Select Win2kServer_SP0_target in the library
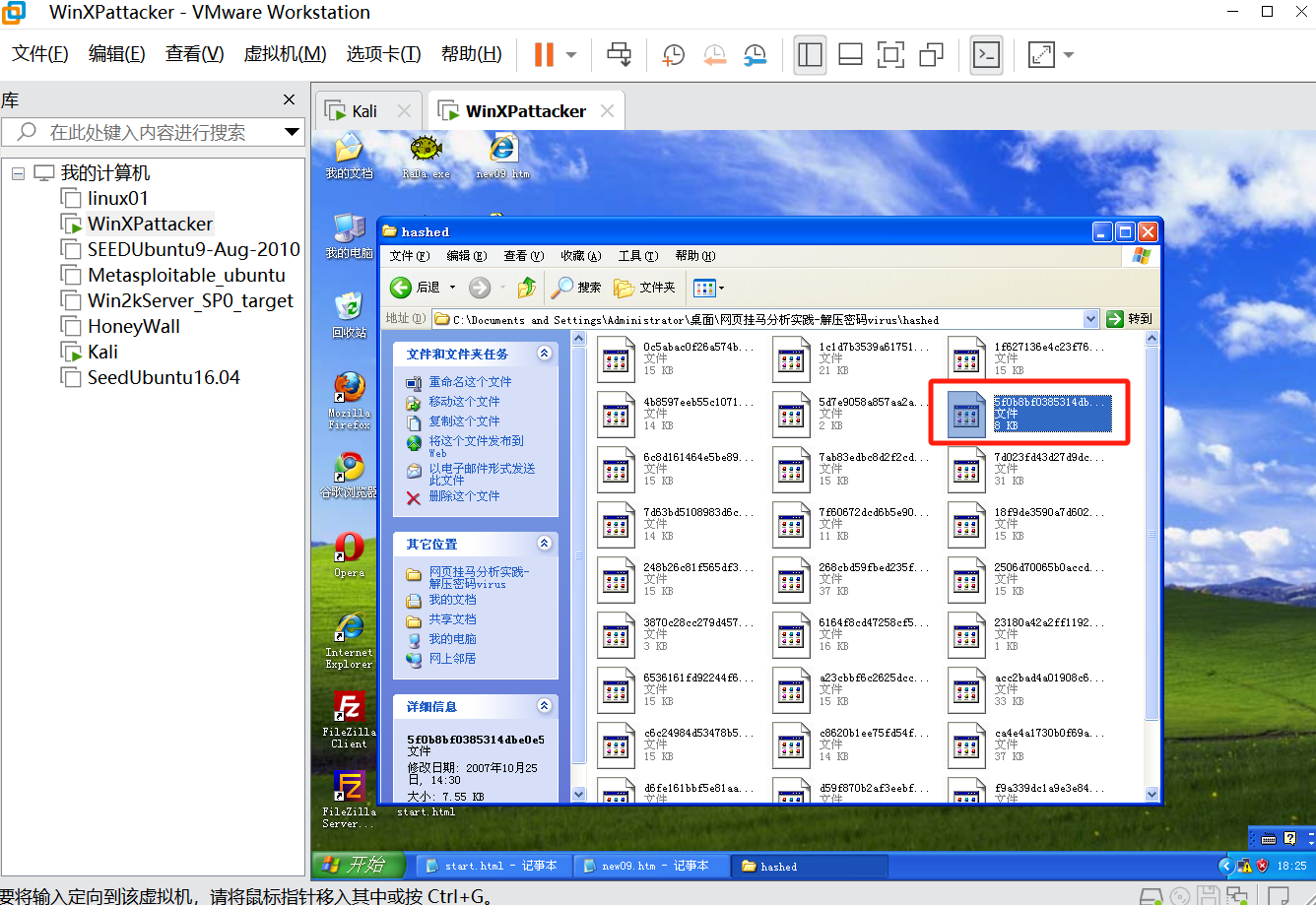The width and height of the screenshot is (1316, 905). click(x=190, y=300)
